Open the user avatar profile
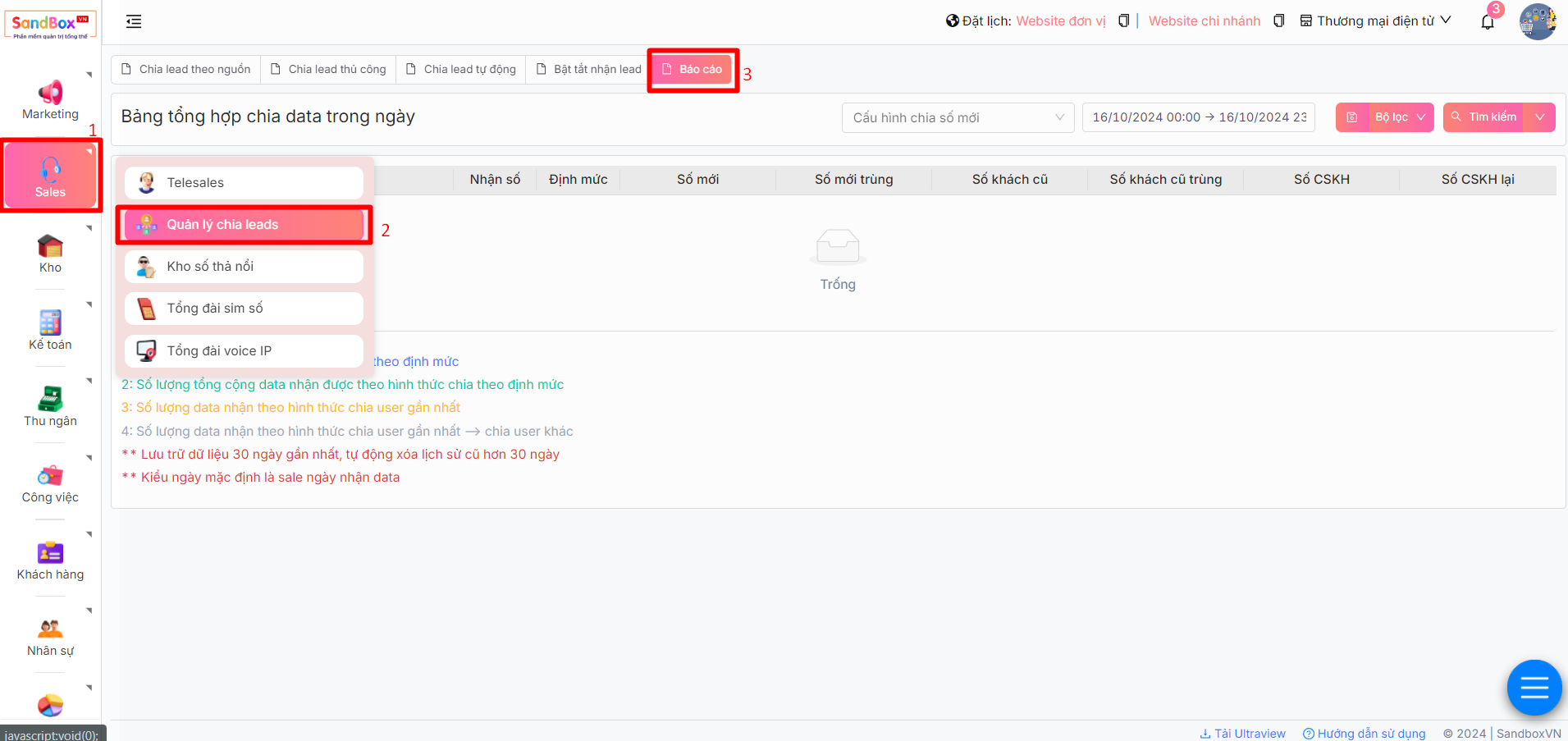 [x=1537, y=22]
